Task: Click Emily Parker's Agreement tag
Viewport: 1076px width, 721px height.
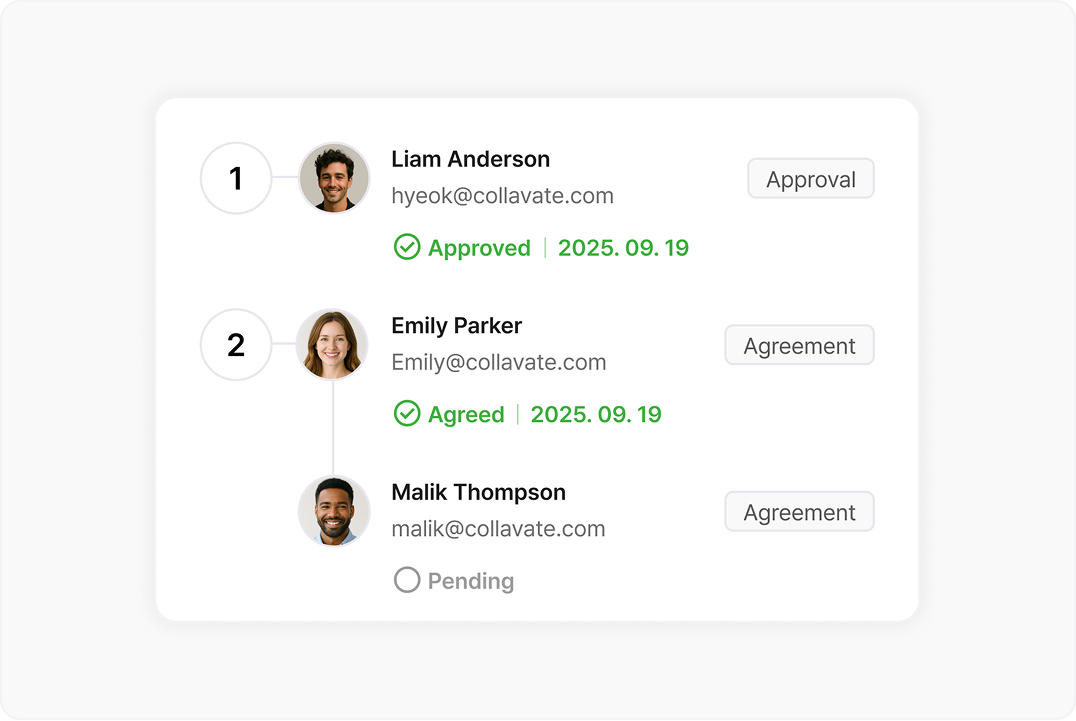Action: tap(799, 345)
